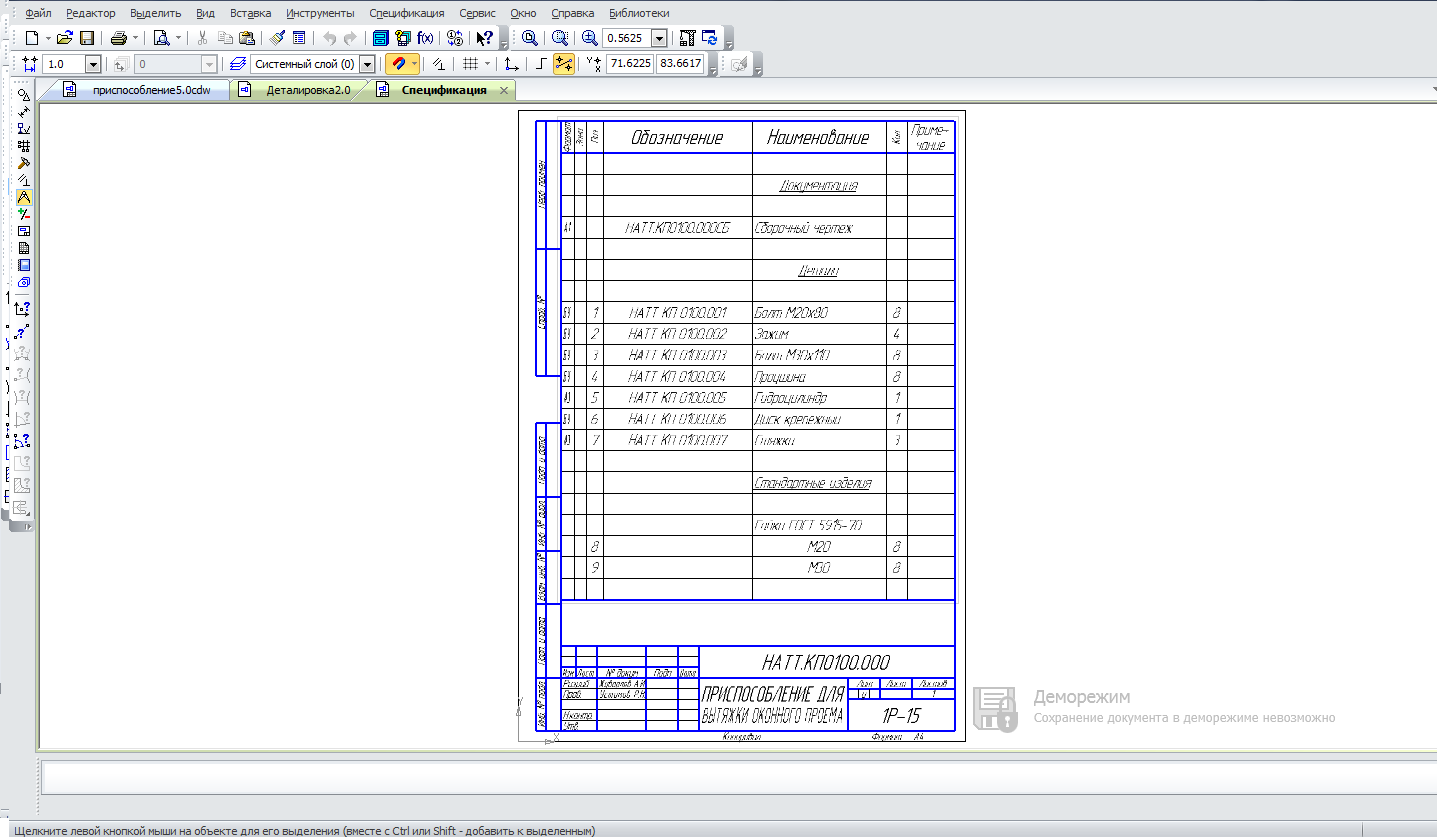Viewport: 1437px width, 837px height.
Task: Click the context help arrow icon
Action: tap(484, 38)
